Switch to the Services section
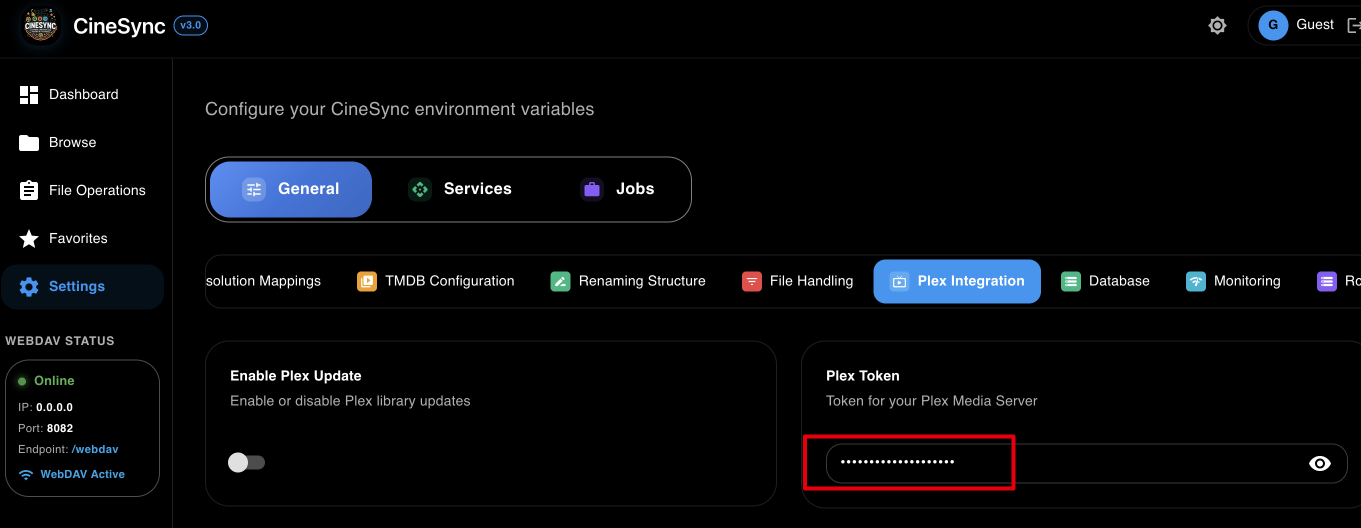1361x528 pixels. (460, 189)
